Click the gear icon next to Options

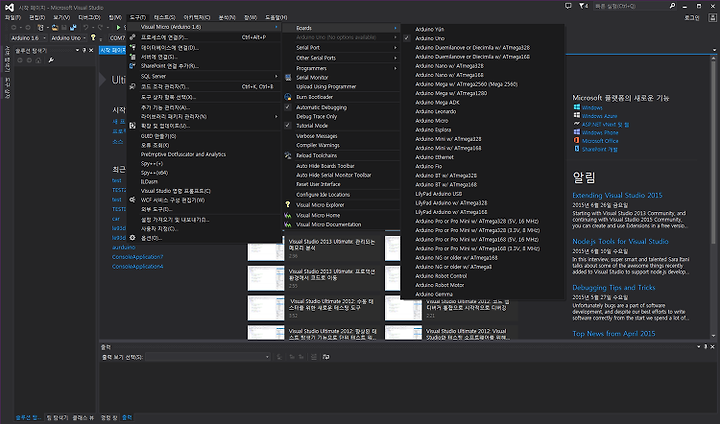133,238
